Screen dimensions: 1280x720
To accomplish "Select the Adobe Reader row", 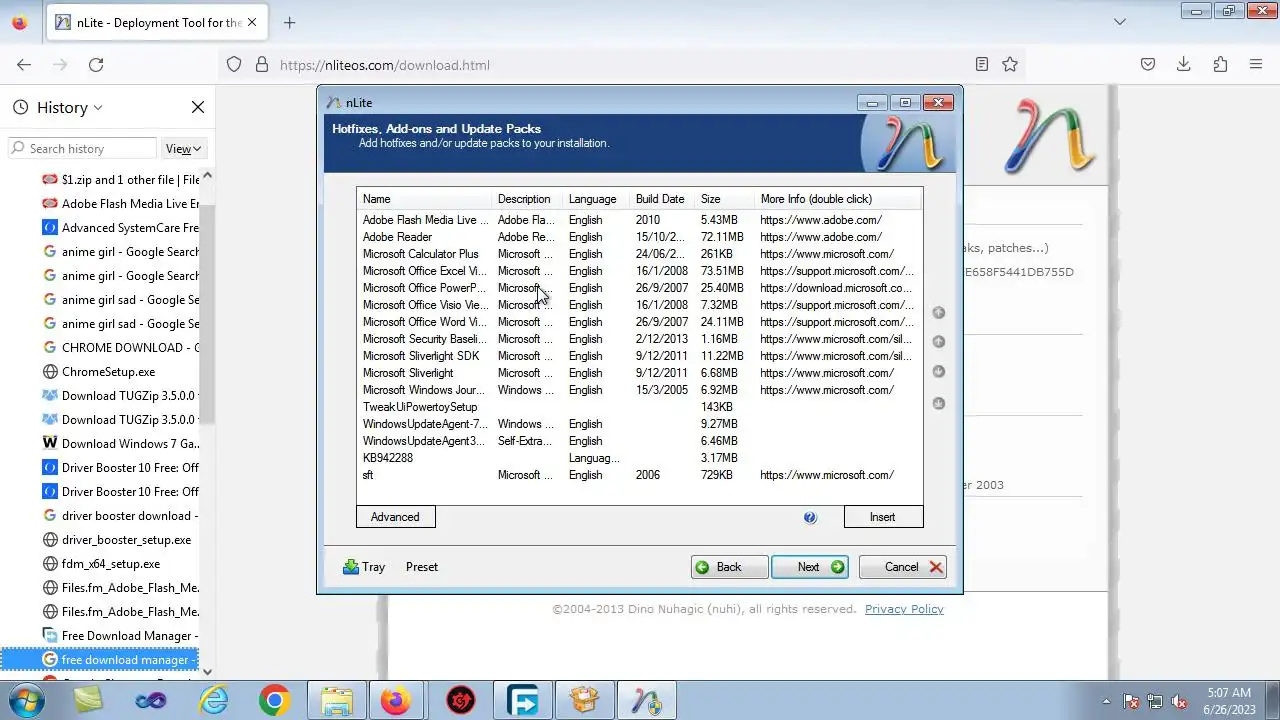I will 638,237.
